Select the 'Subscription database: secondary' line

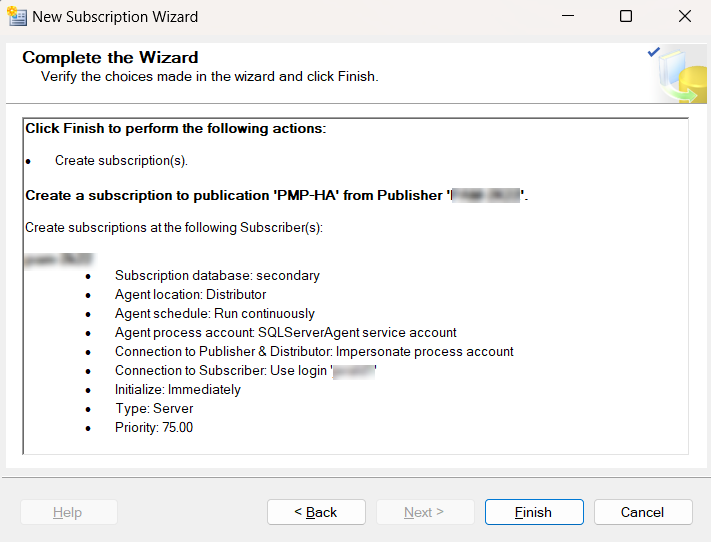[x=217, y=275]
